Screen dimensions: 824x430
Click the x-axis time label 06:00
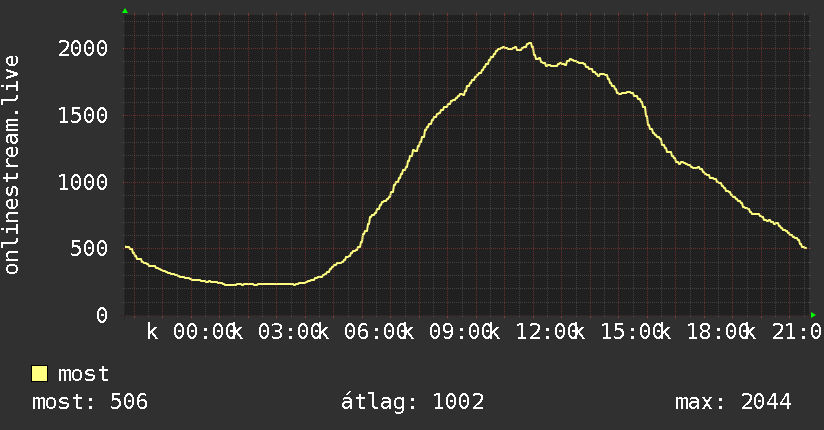[x=375, y=332]
